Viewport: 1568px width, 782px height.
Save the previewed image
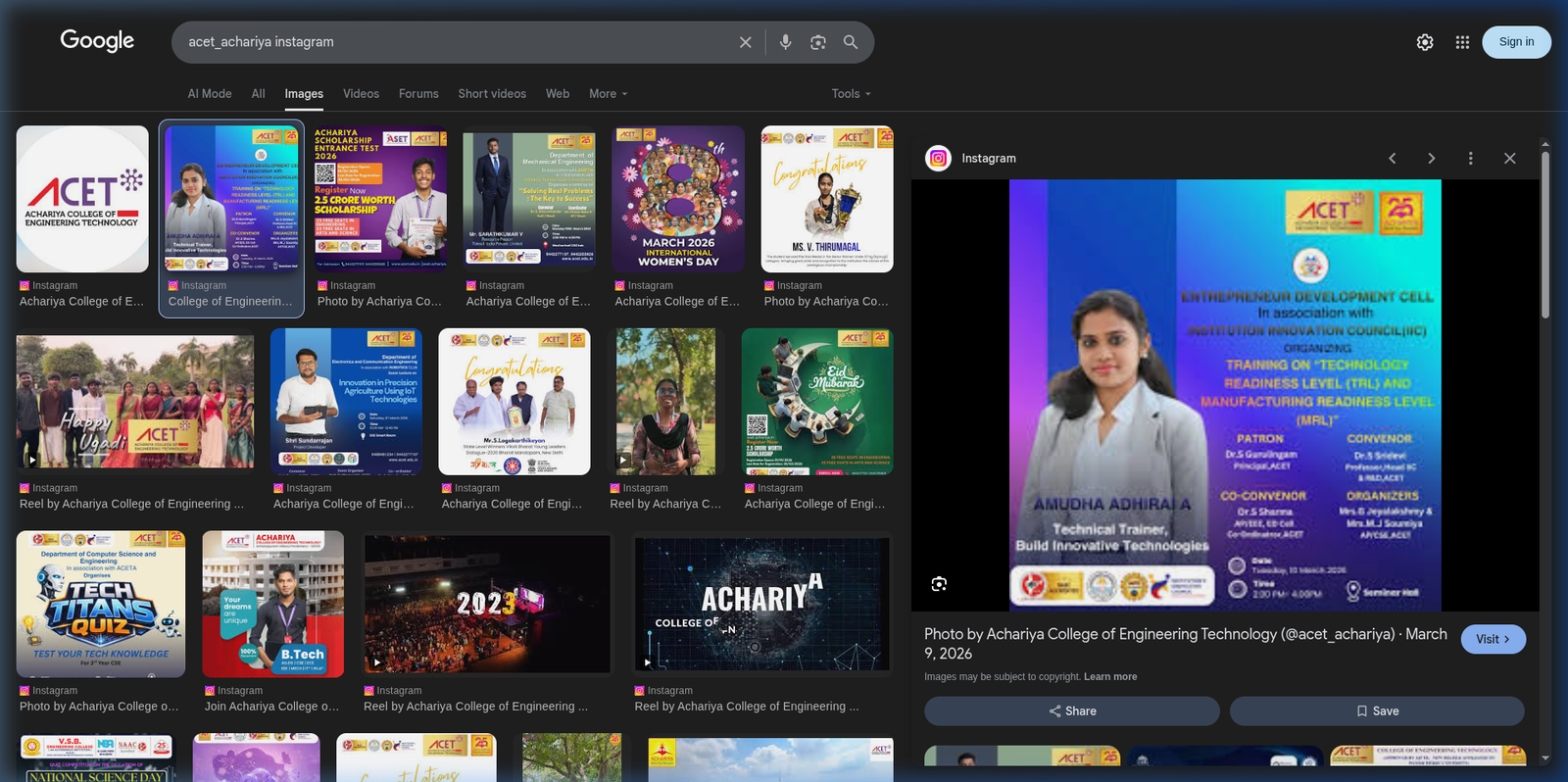tap(1377, 711)
